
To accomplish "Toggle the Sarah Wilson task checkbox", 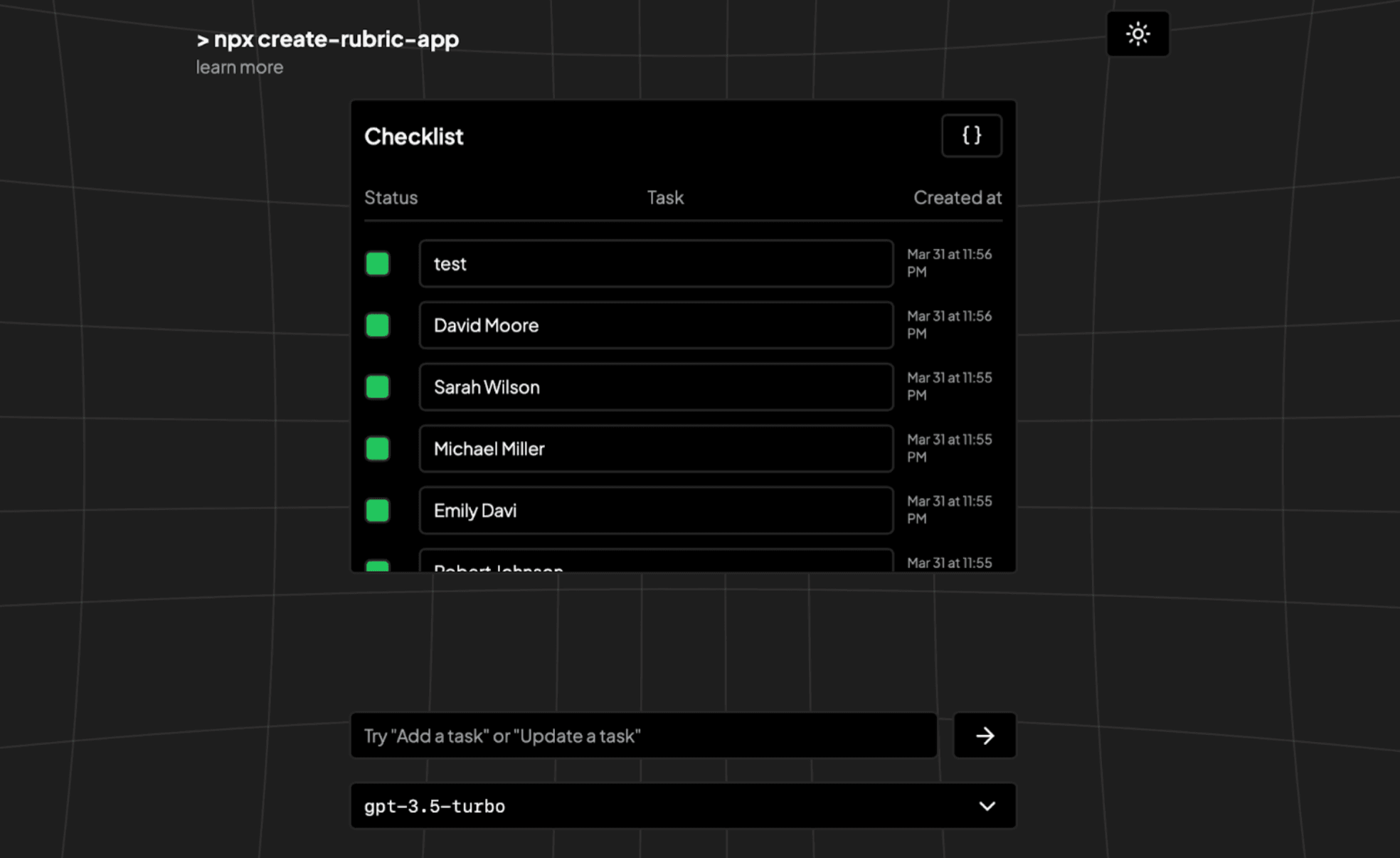I will (x=377, y=387).
